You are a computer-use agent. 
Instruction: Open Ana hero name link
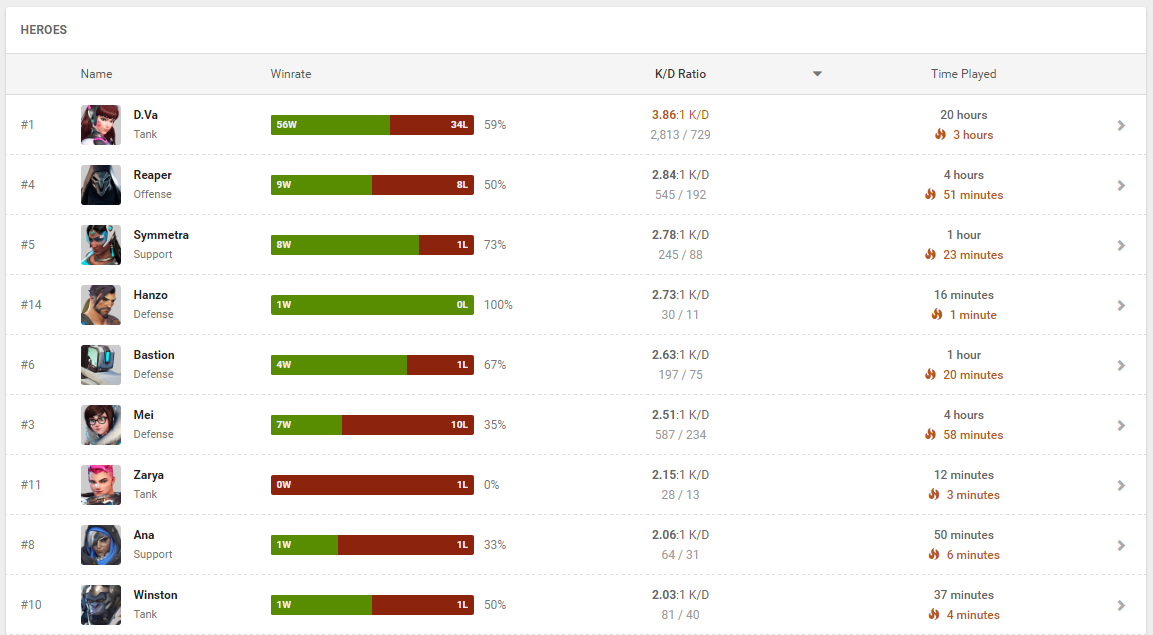(144, 535)
